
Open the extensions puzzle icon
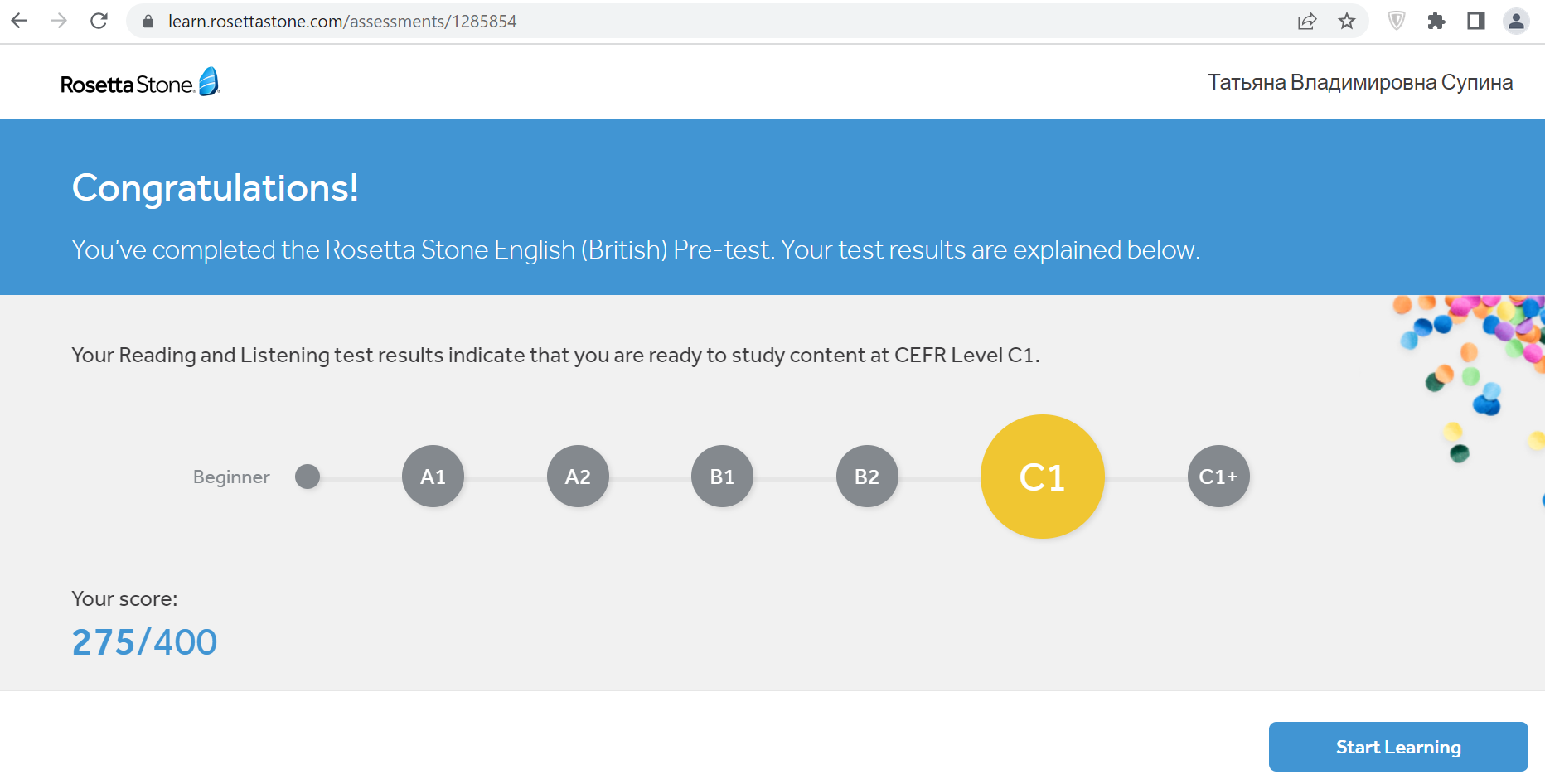(x=1436, y=22)
